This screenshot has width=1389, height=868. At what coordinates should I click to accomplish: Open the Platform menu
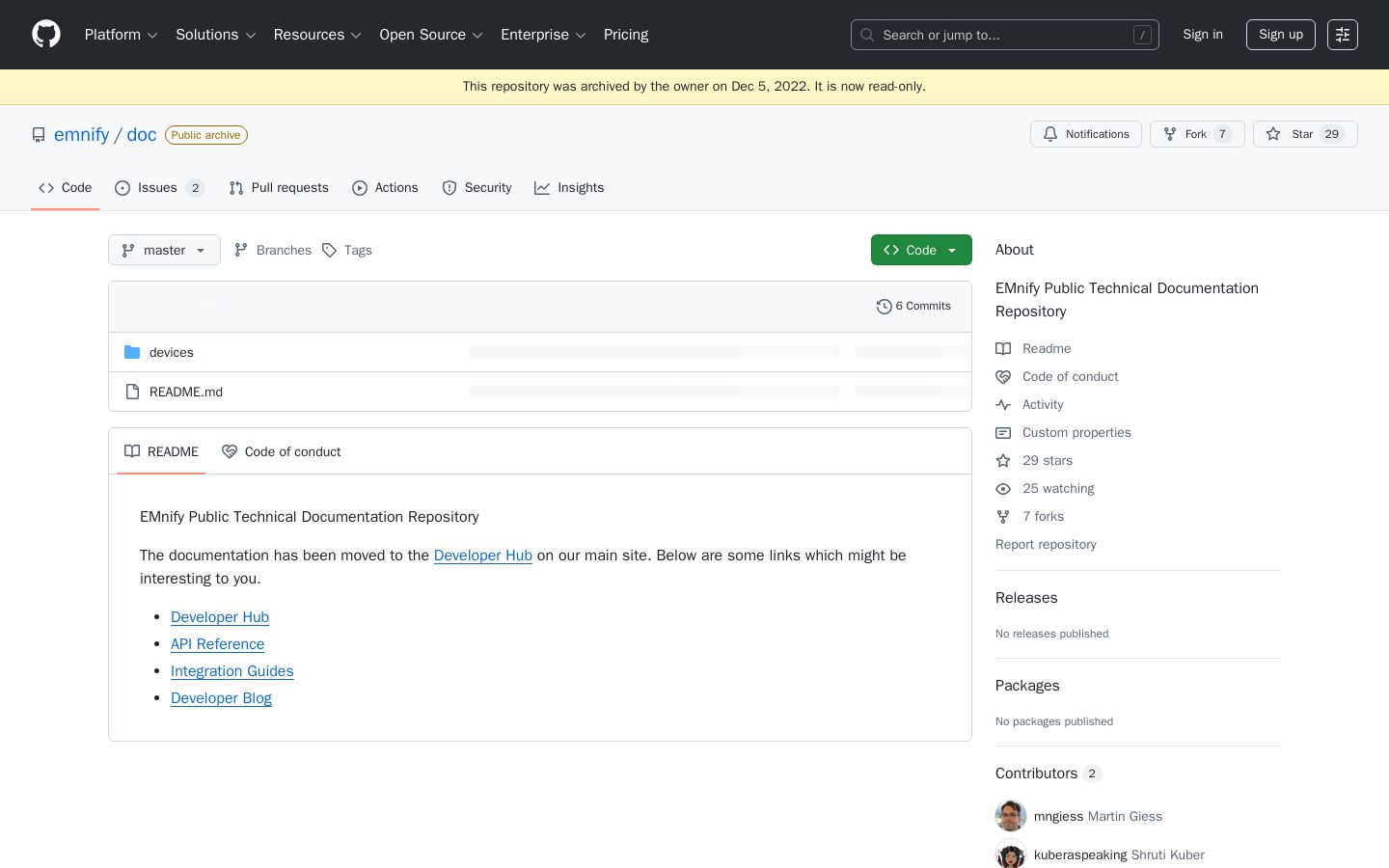tap(121, 35)
